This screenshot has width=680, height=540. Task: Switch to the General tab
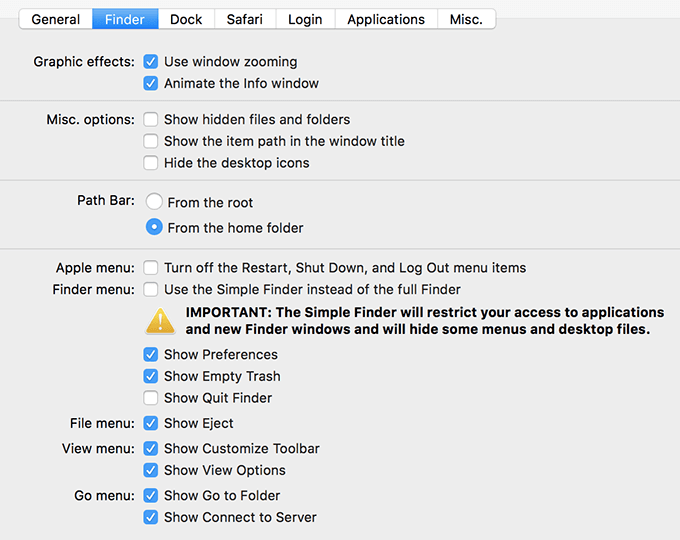56,19
